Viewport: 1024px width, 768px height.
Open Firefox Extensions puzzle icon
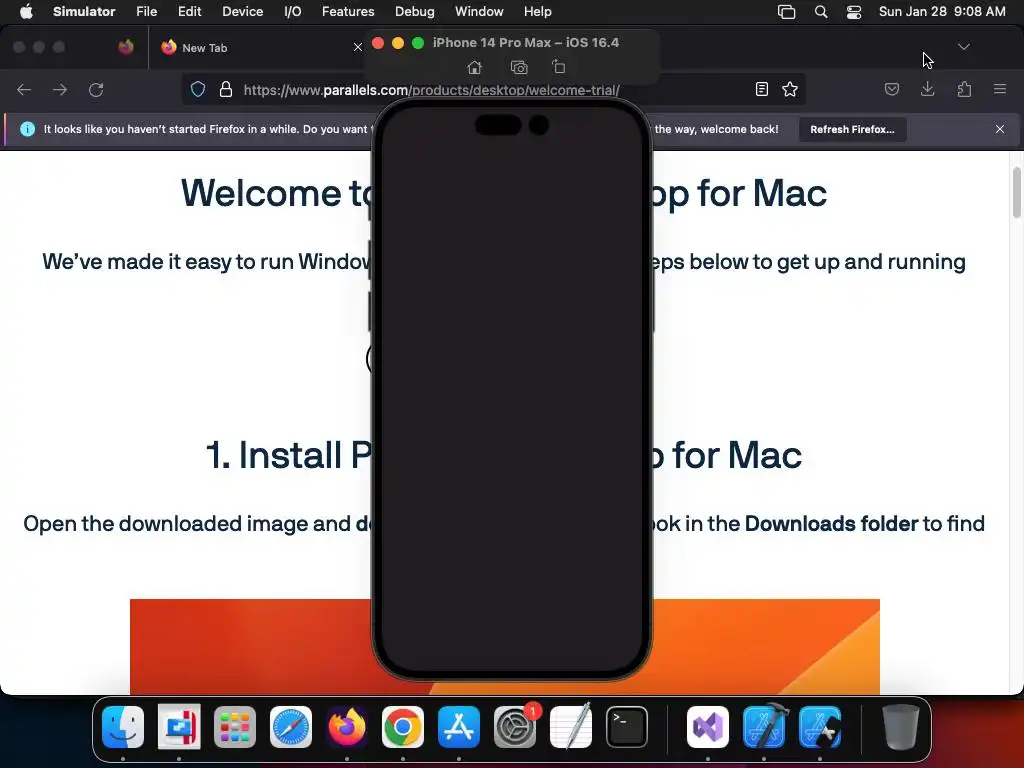[x=964, y=89]
